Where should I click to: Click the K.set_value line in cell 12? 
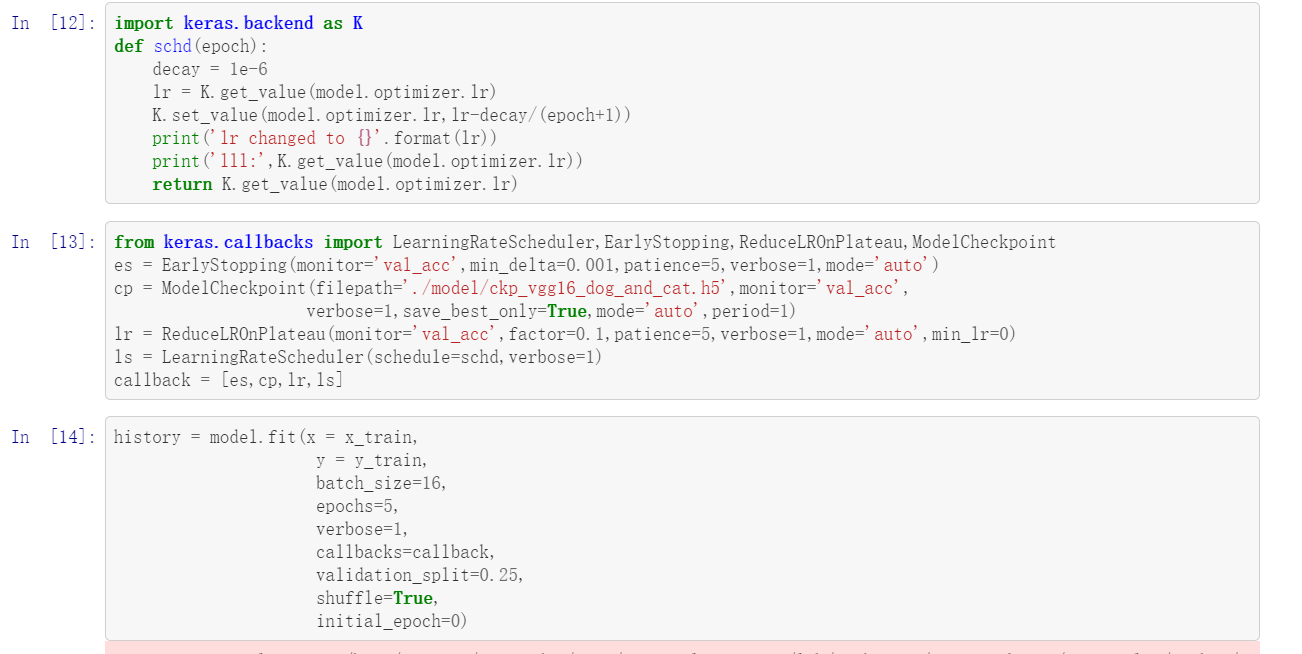pos(391,115)
